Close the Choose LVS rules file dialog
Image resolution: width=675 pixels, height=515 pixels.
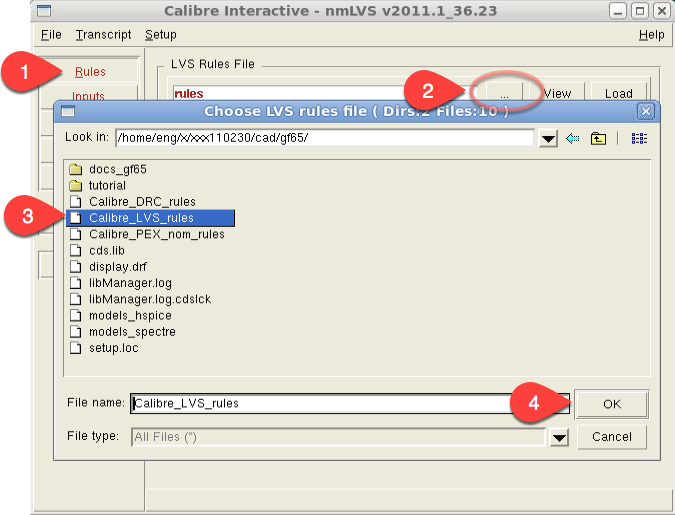645,111
